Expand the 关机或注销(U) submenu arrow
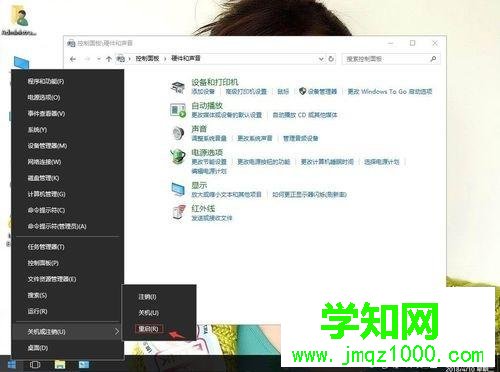Viewport: 500px width, 372px height. [x=117, y=331]
